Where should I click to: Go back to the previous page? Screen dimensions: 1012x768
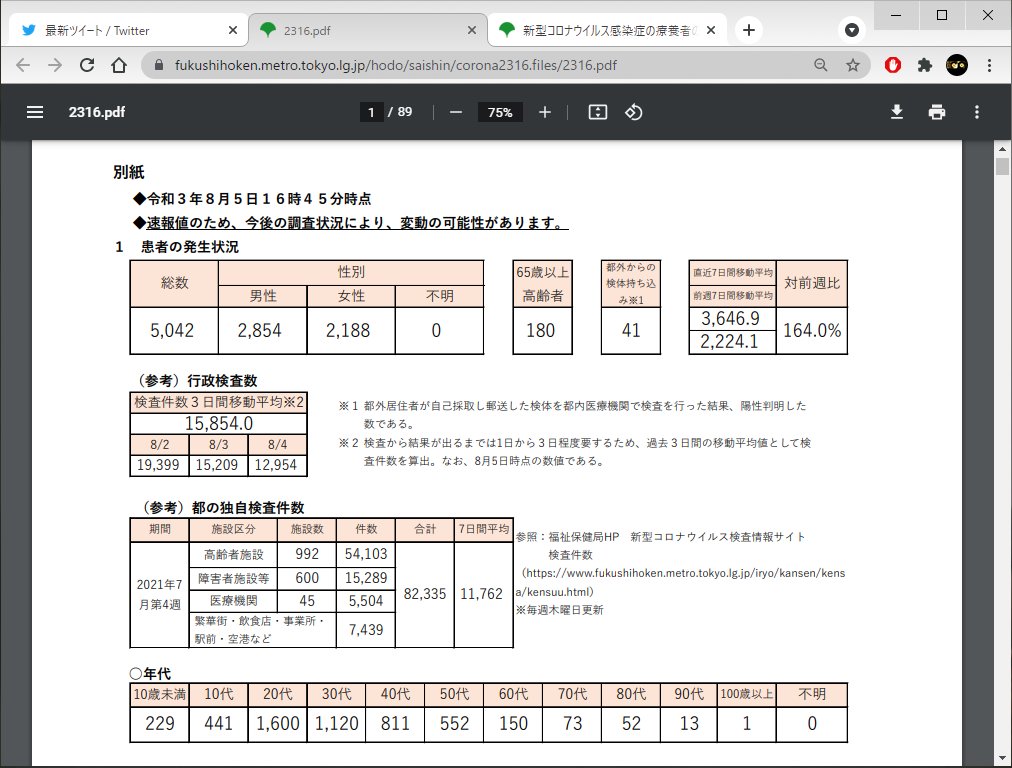pos(23,65)
